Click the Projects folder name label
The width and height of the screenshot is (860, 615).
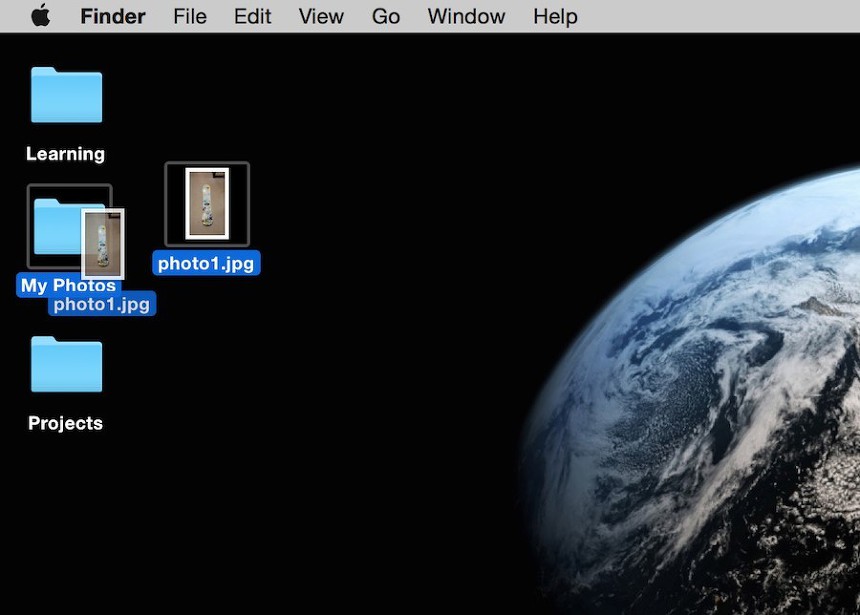(65, 423)
